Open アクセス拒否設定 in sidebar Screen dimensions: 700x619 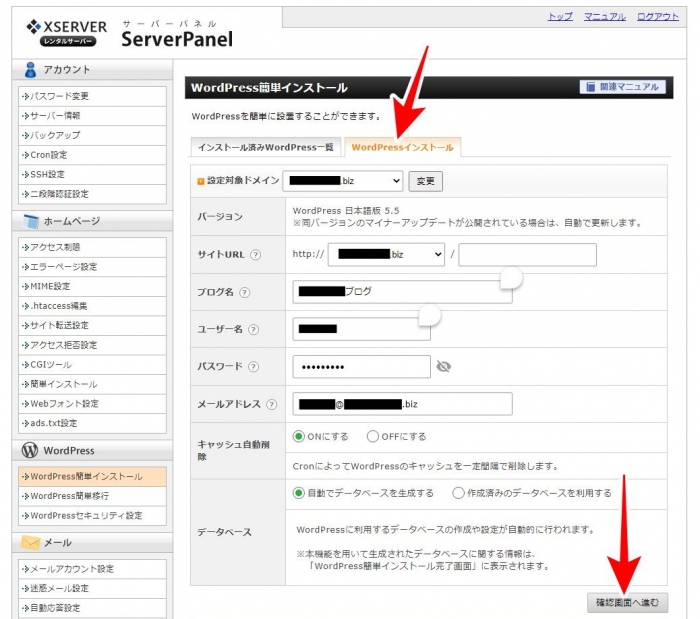point(92,345)
